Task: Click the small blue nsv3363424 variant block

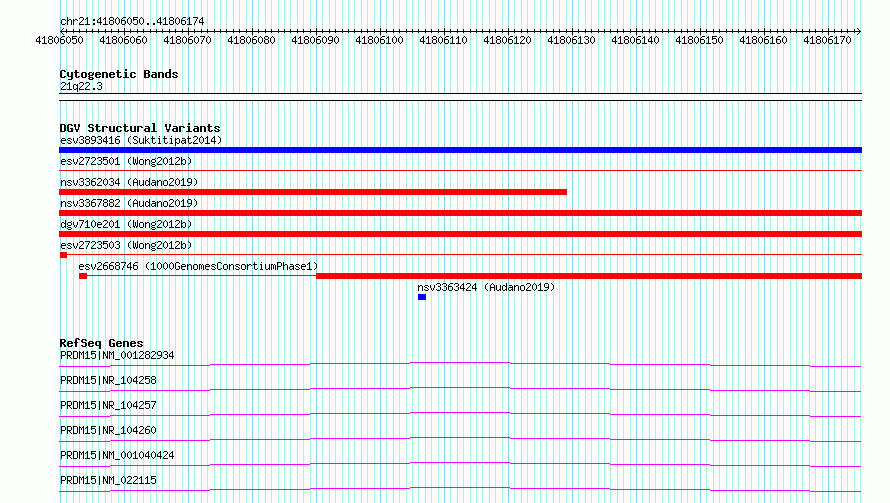Action: coord(422,297)
